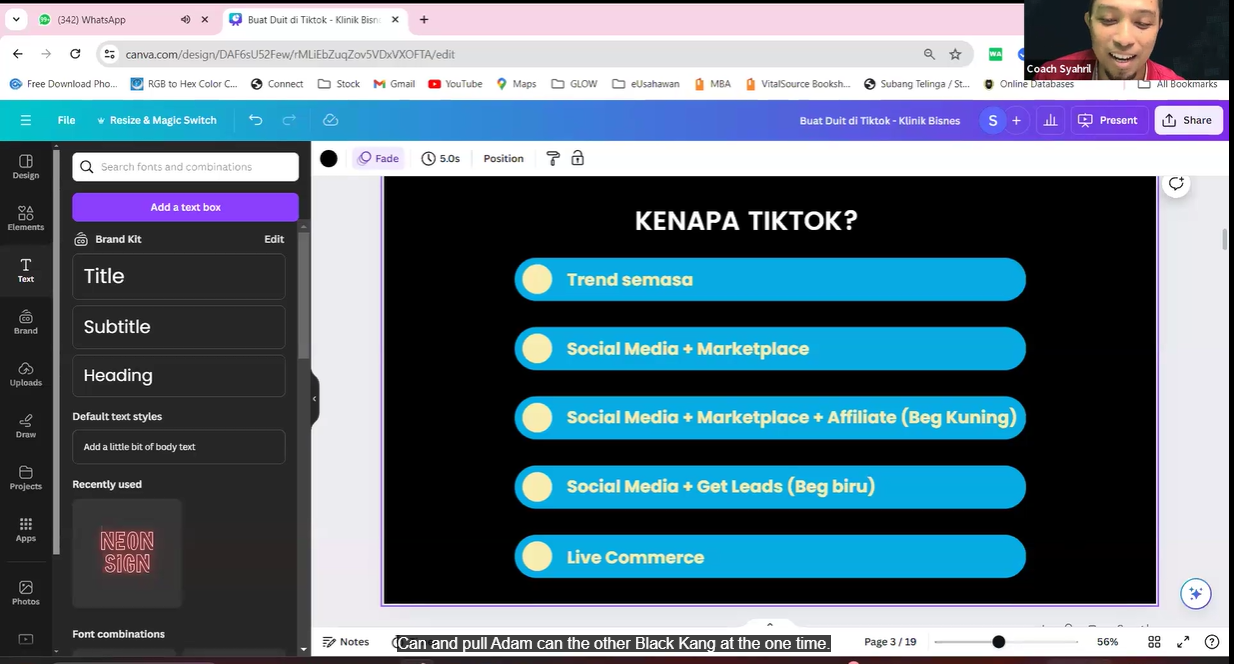Open the Maps bookmark
The image size is (1234, 664).
516,84
